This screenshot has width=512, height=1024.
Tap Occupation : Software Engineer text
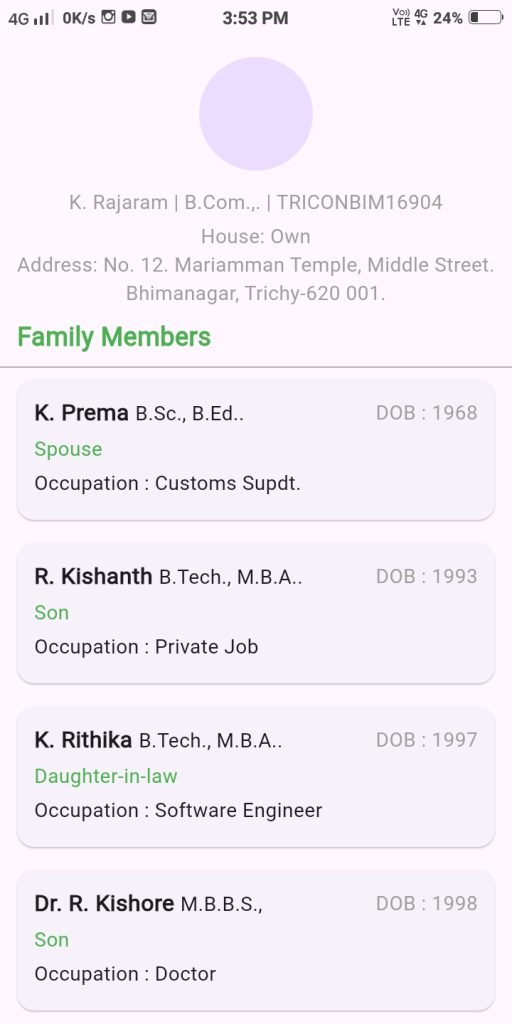pos(178,810)
